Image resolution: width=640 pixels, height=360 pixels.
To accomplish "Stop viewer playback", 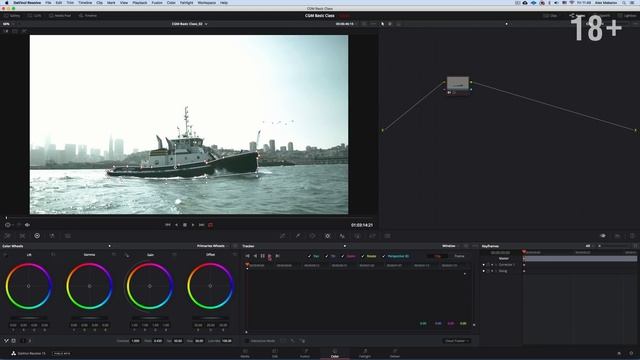I will pyautogui.click(x=185, y=225).
